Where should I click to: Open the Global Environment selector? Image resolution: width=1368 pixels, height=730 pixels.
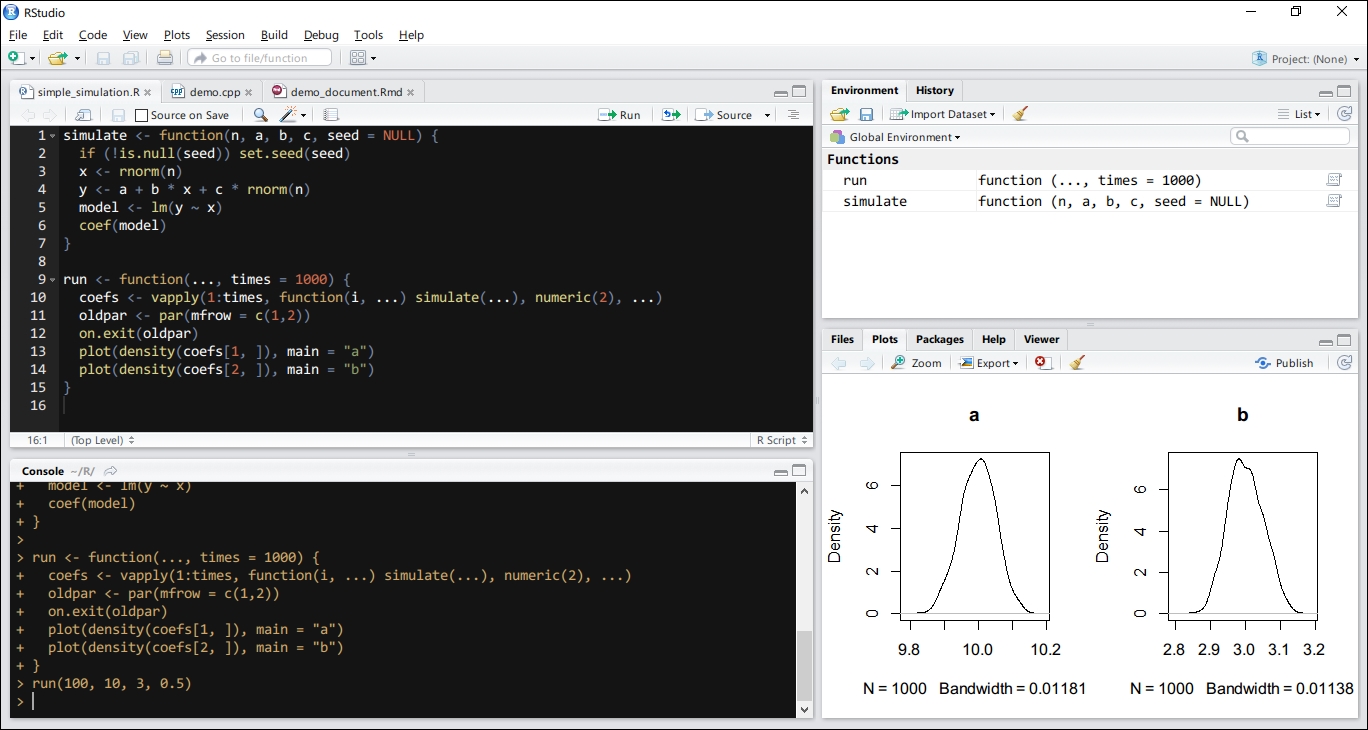pyautogui.click(x=896, y=137)
